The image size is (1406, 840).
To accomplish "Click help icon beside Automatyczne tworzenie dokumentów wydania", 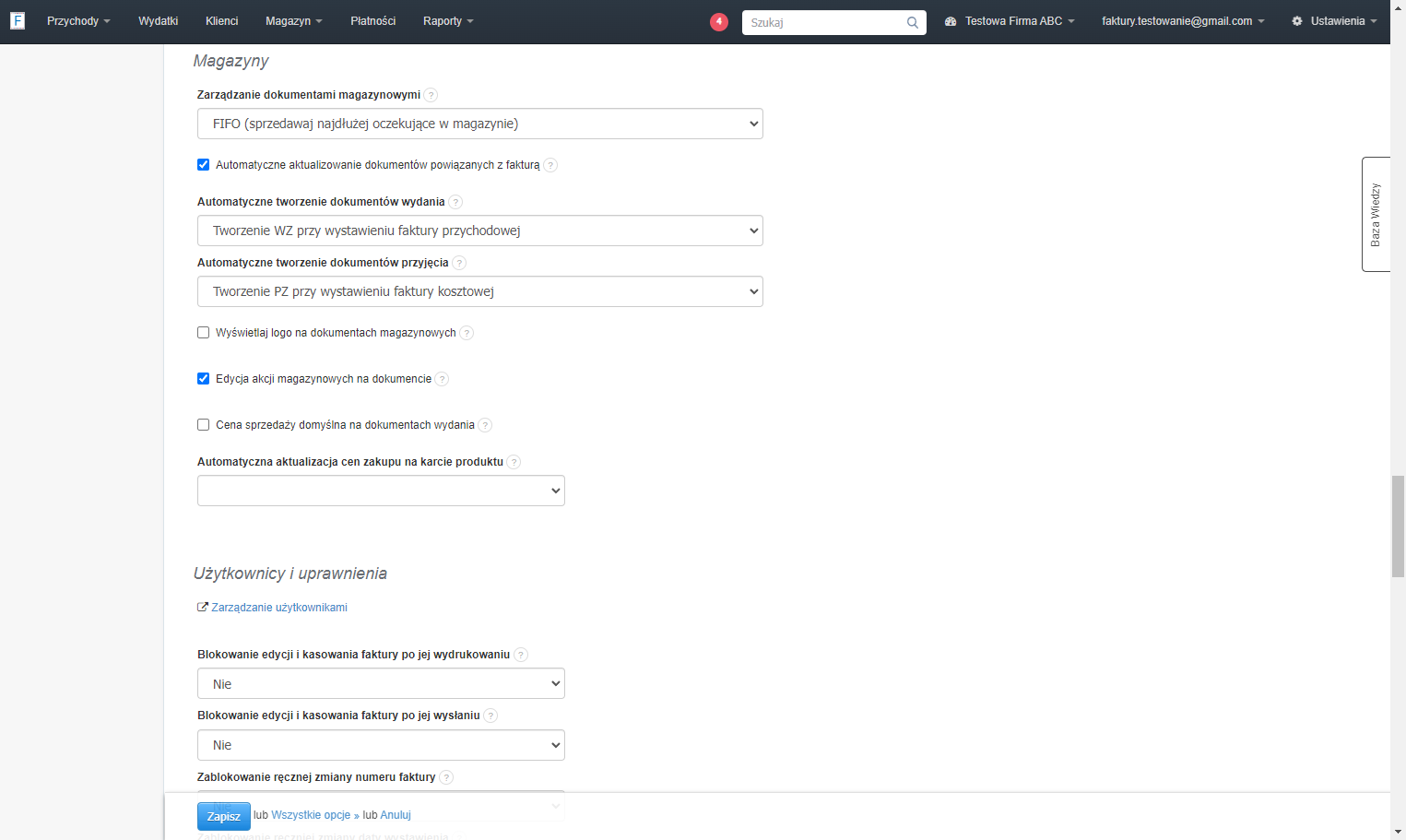I will tap(455, 202).
